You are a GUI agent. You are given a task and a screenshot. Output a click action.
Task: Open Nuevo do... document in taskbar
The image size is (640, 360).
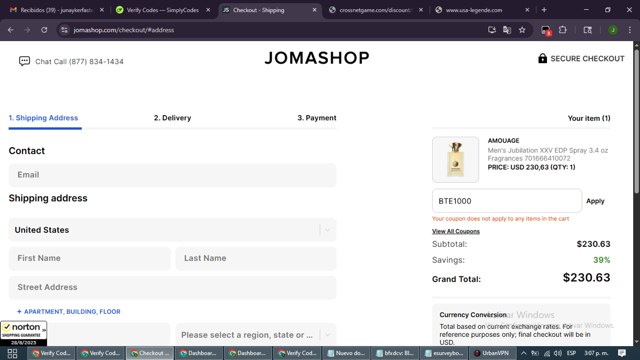[x=346, y=353]
